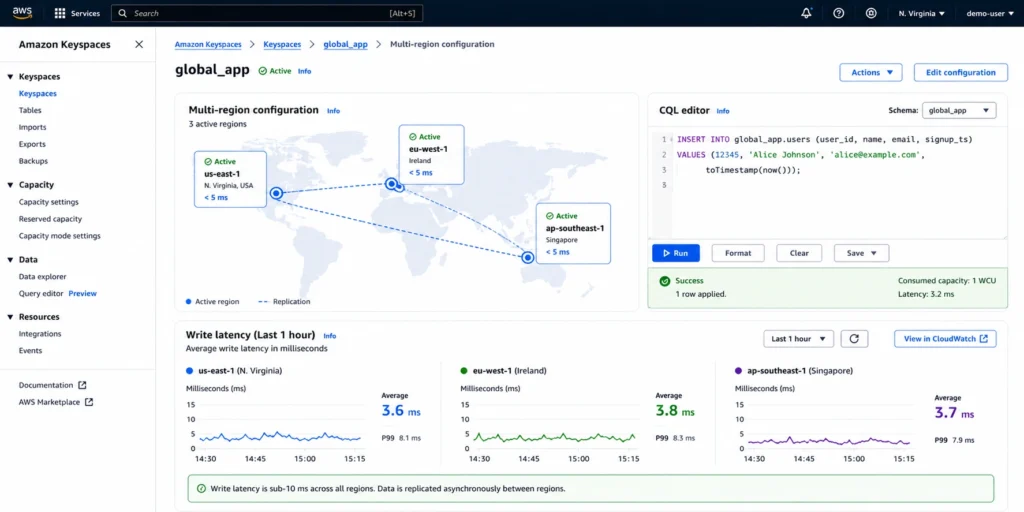
Task: Collapse the Keyspaces navigation section
Action: (x=10, y=77)
